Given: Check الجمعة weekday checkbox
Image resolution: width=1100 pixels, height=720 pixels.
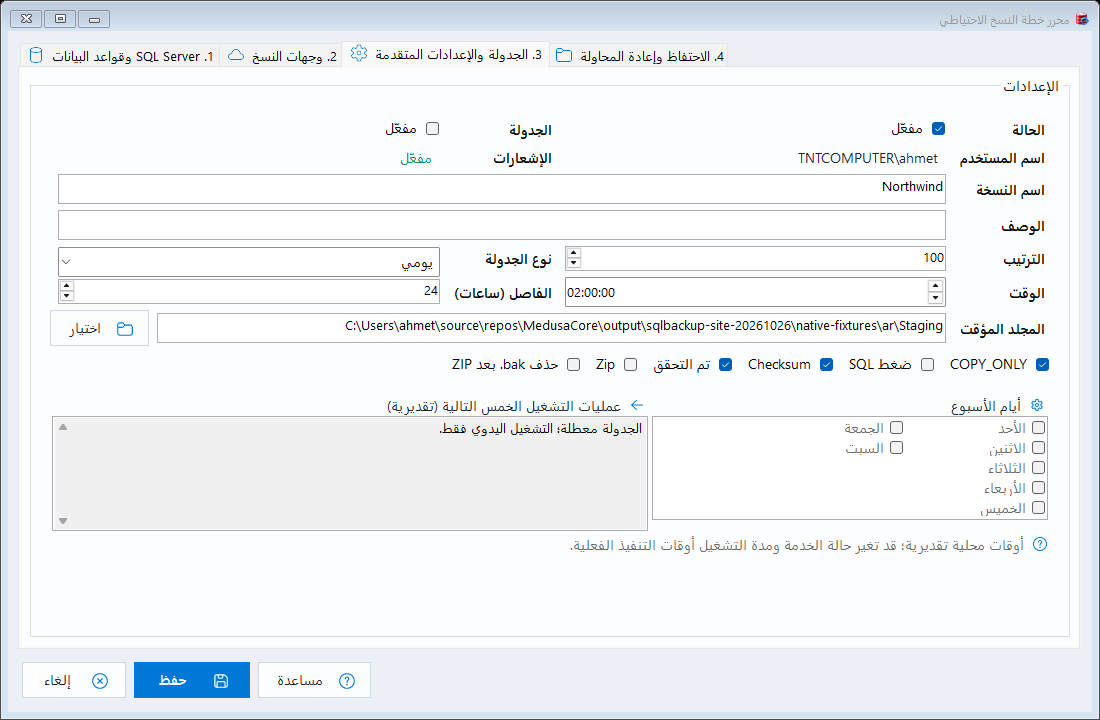Looking at the screenshot, I should [x=896, y=427].
